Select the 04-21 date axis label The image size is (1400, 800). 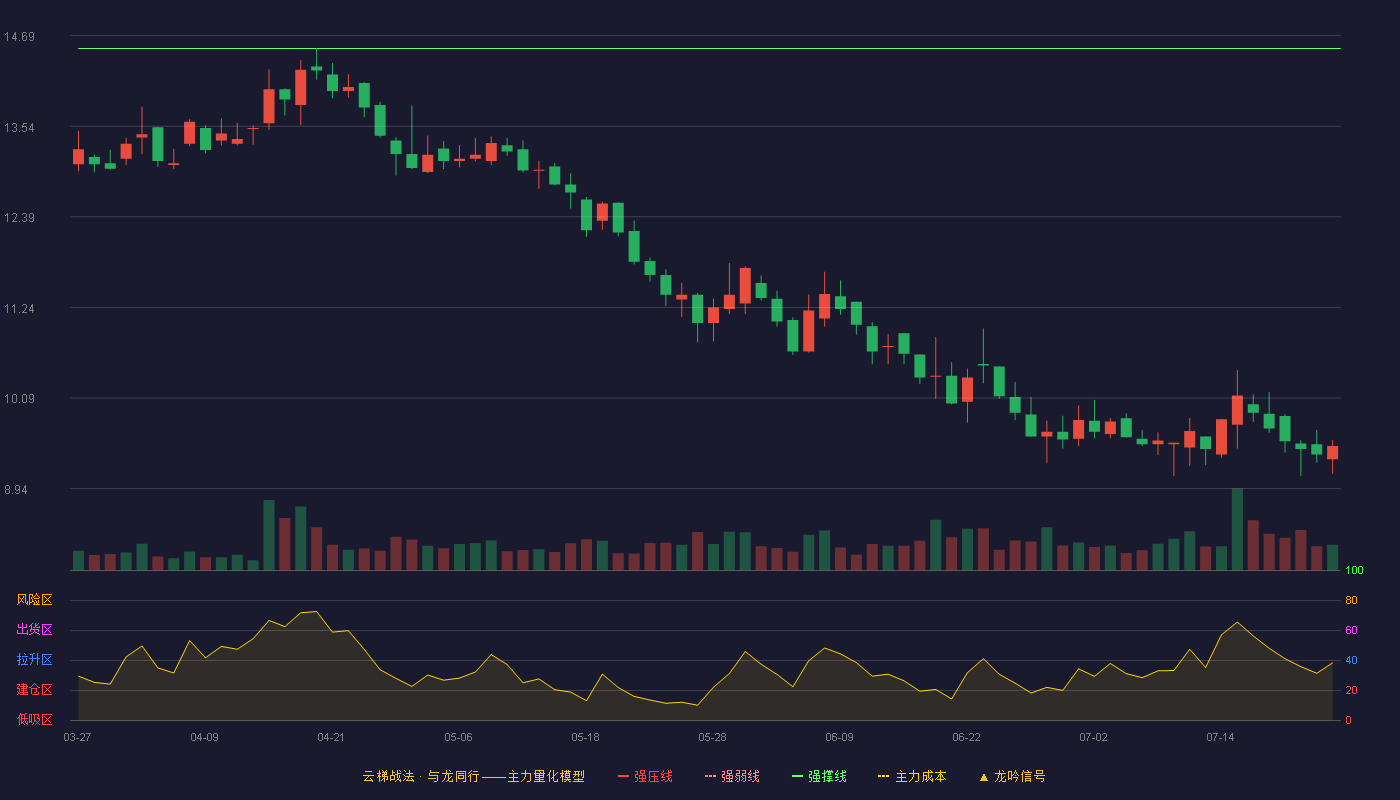click(331, 737)
